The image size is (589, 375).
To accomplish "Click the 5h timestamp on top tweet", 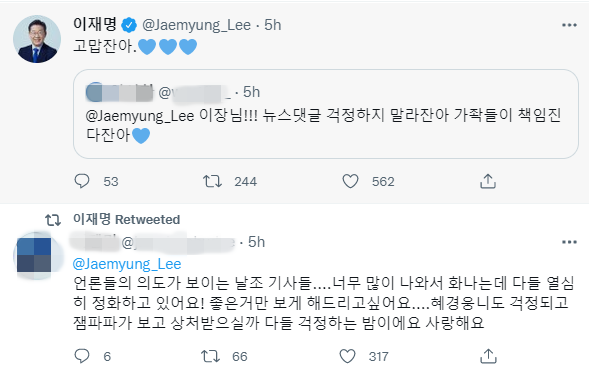I will [272, 25].
